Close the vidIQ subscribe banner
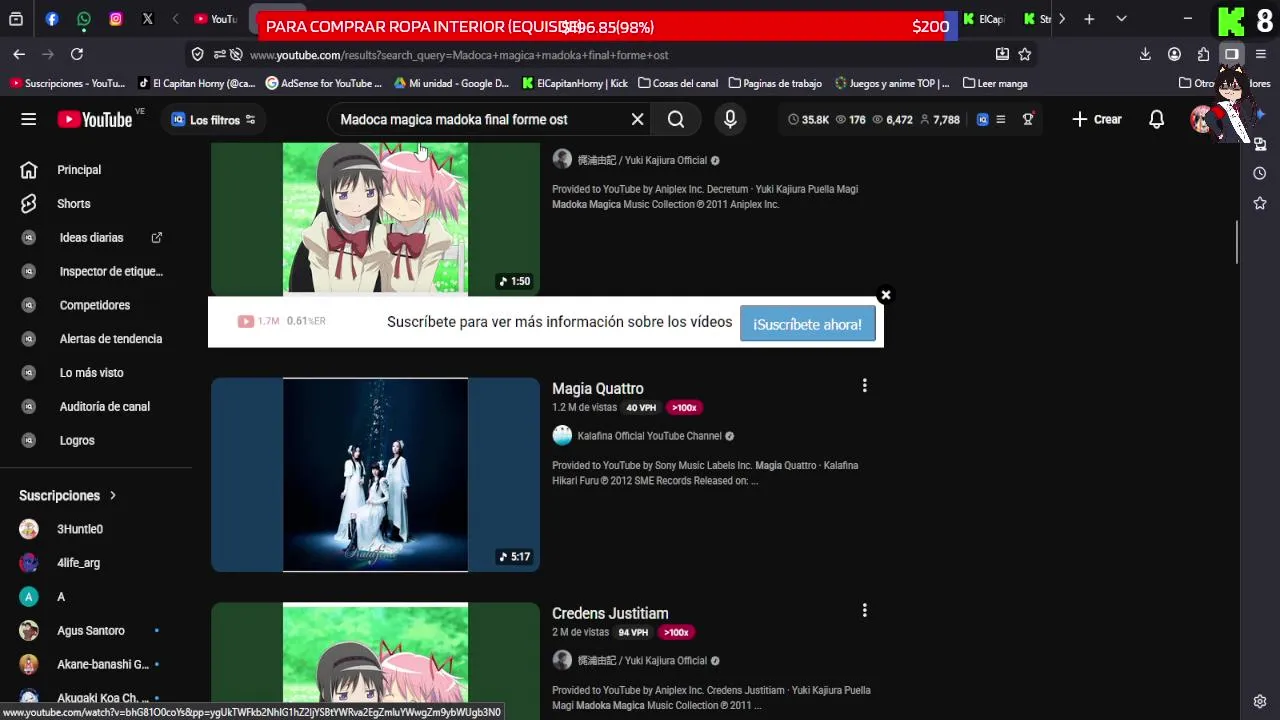The width and height of the screenshot is (1280, 720). coord(885,295)
